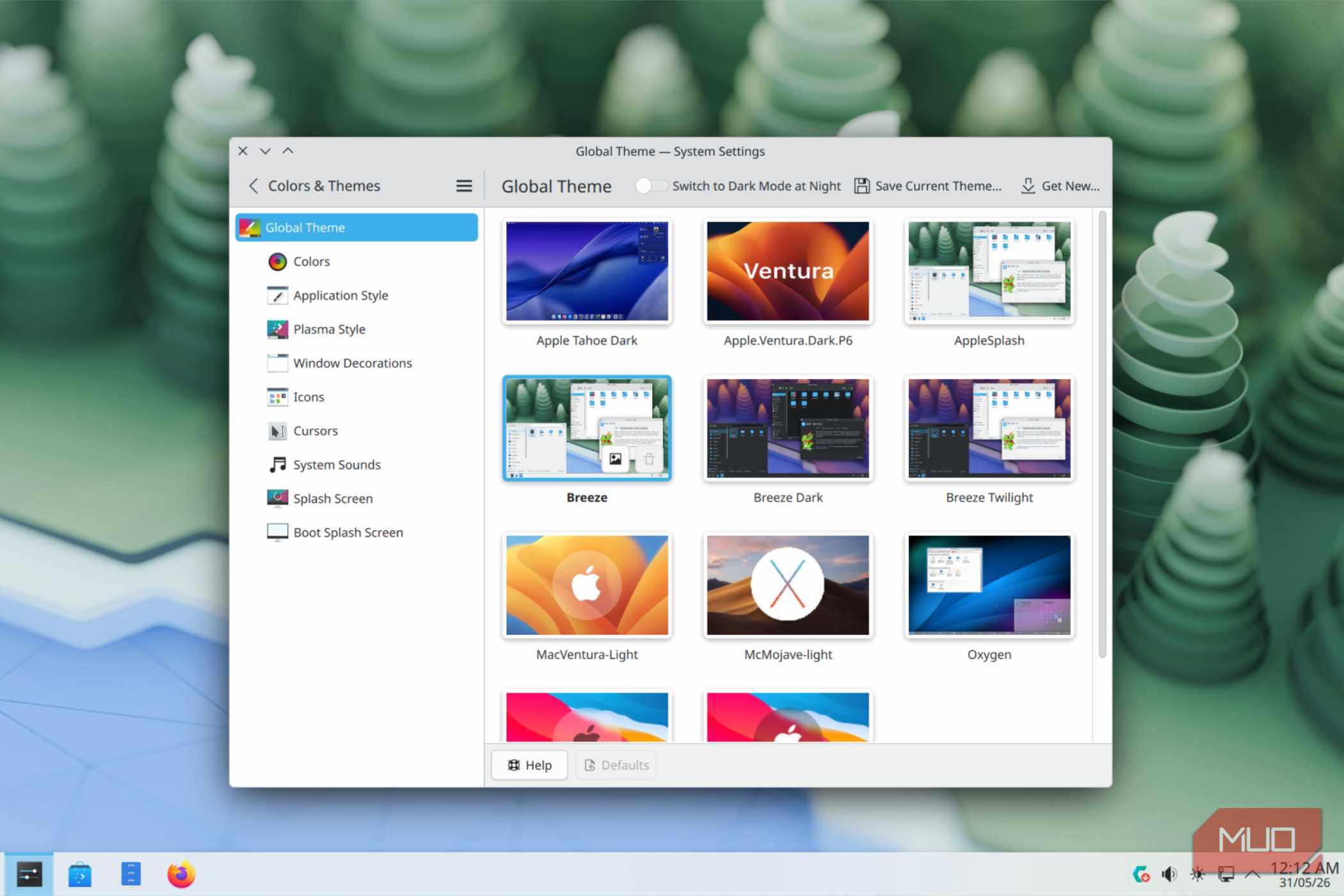
Task: Click the Defaults button
Action: 616,765
